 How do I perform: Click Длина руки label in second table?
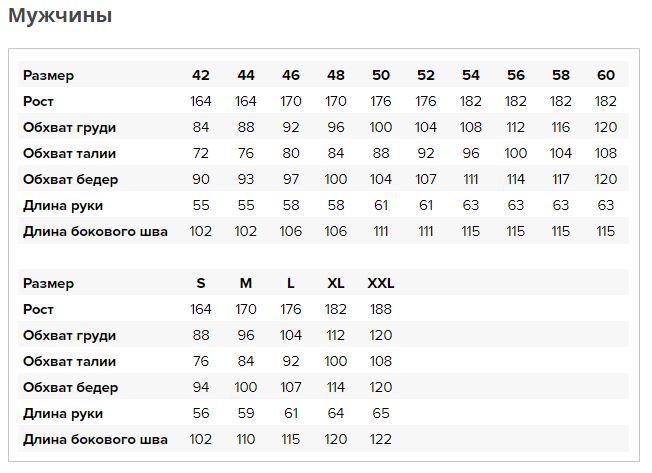tap(63, 414)
